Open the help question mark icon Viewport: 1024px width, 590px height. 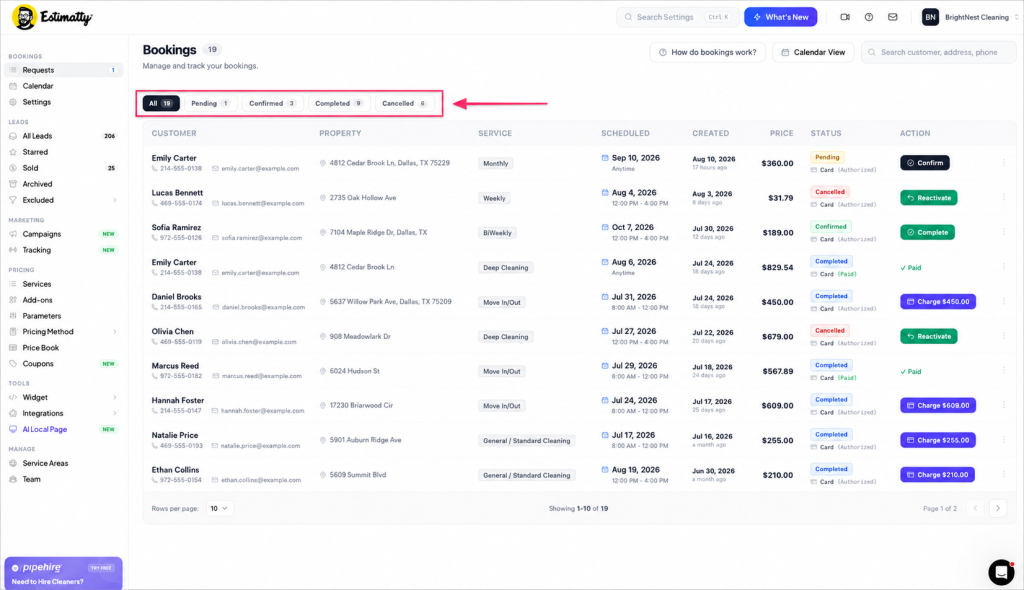[869, 17]
